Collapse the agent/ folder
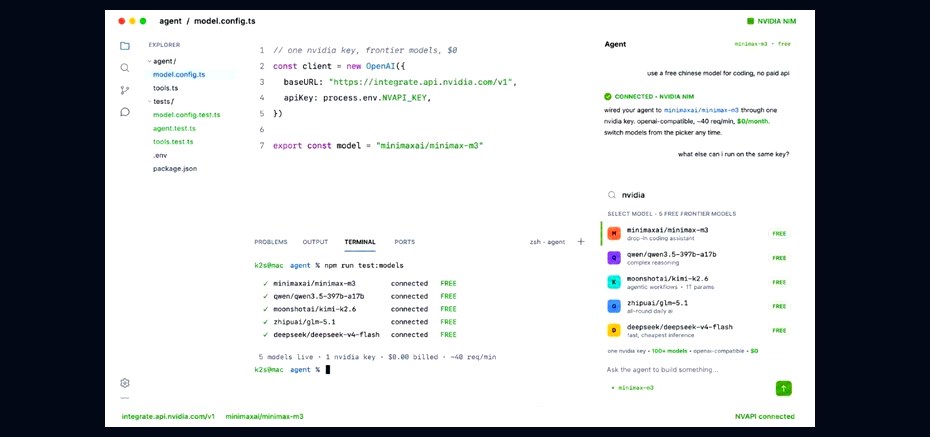The image size is (930, 437). point(162,61)
